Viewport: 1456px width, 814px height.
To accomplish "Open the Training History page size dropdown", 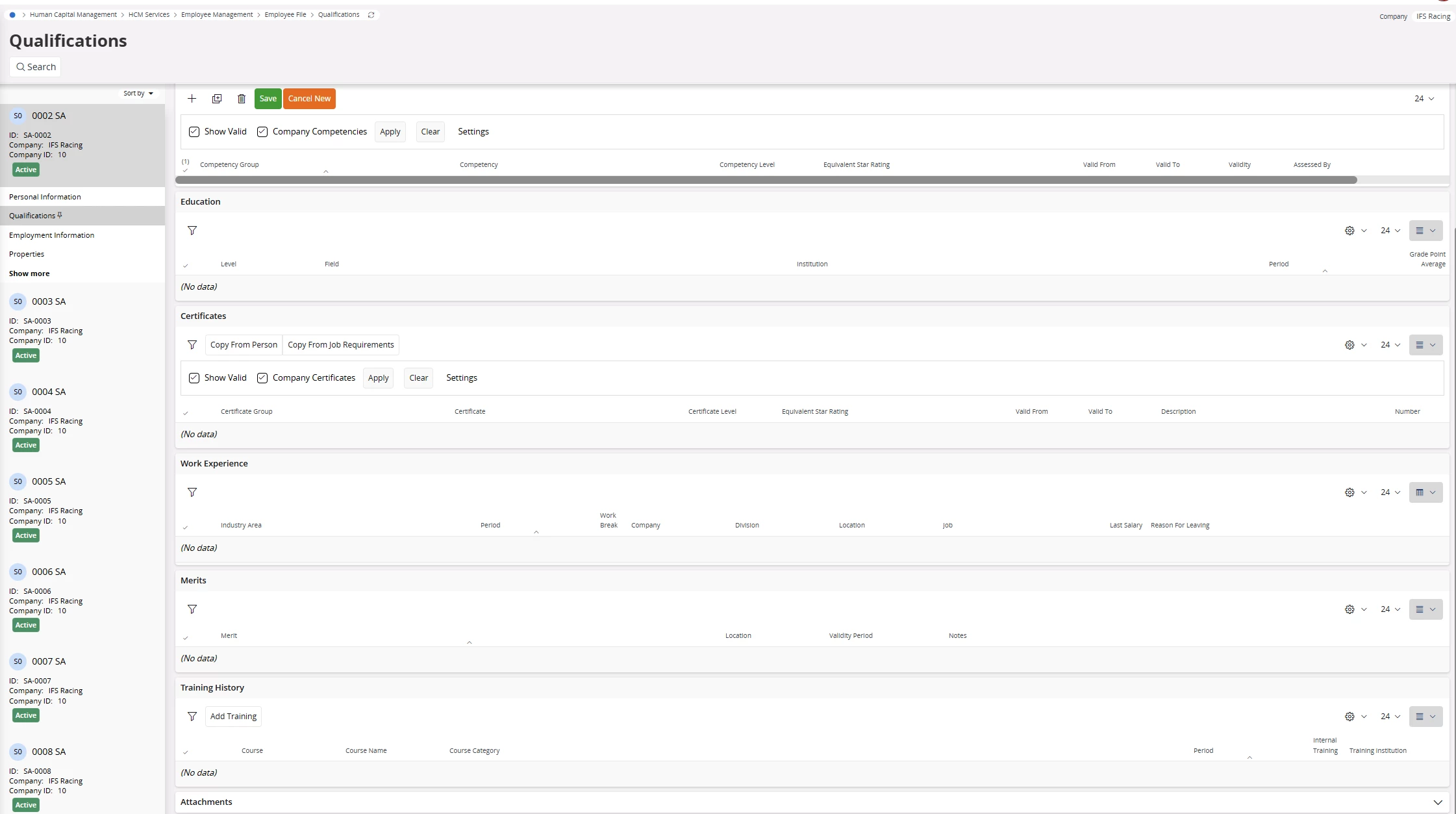I will (1390, 717).
